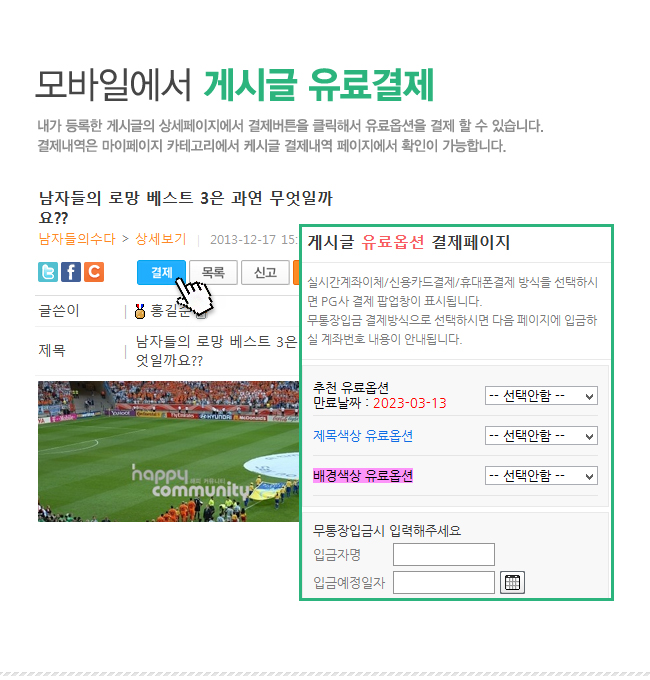Share the post via Facebook icon
Screen dimensions: 650x680
tap(71, 272)
